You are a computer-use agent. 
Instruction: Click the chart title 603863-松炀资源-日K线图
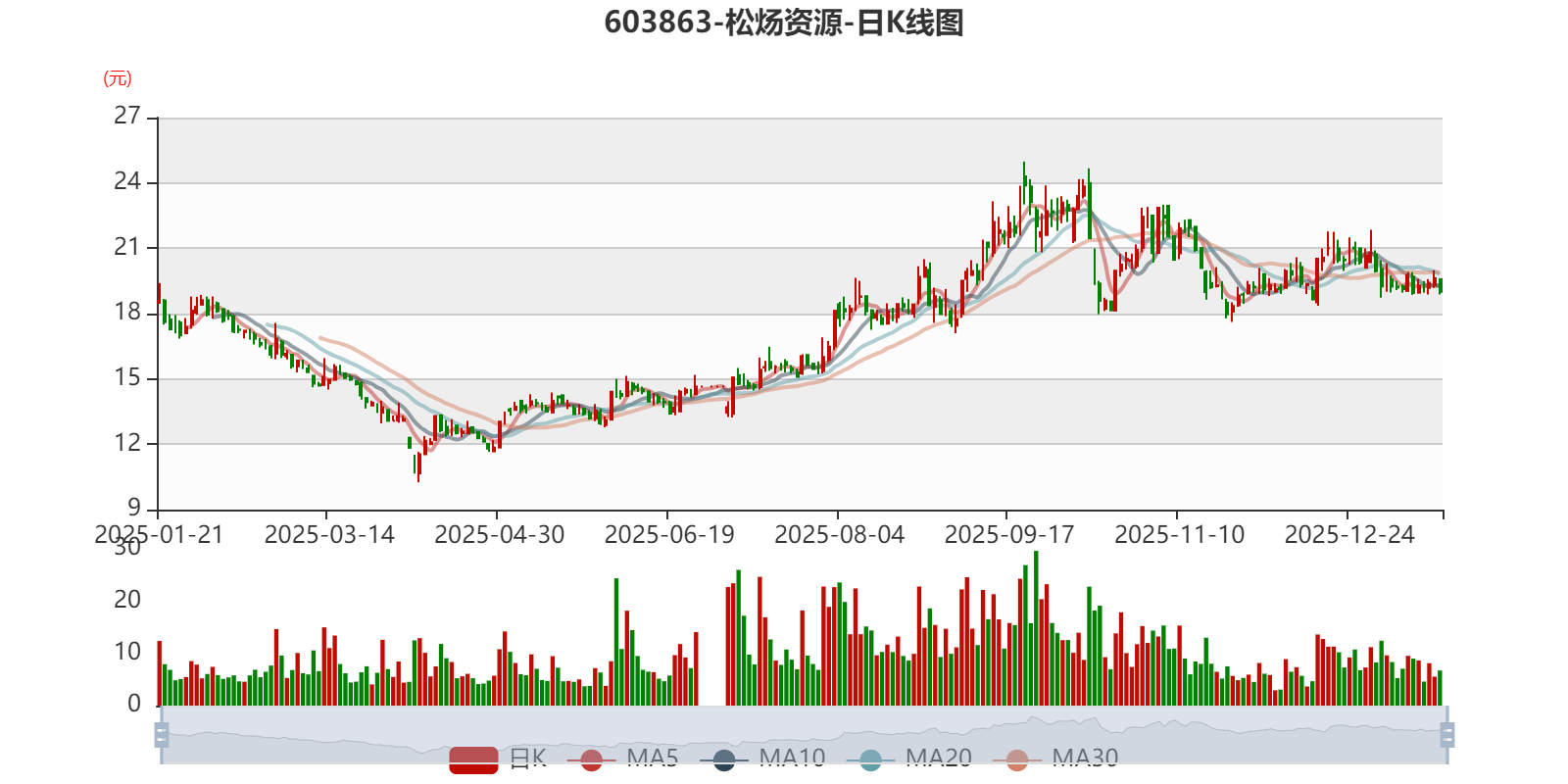(784, 23)
